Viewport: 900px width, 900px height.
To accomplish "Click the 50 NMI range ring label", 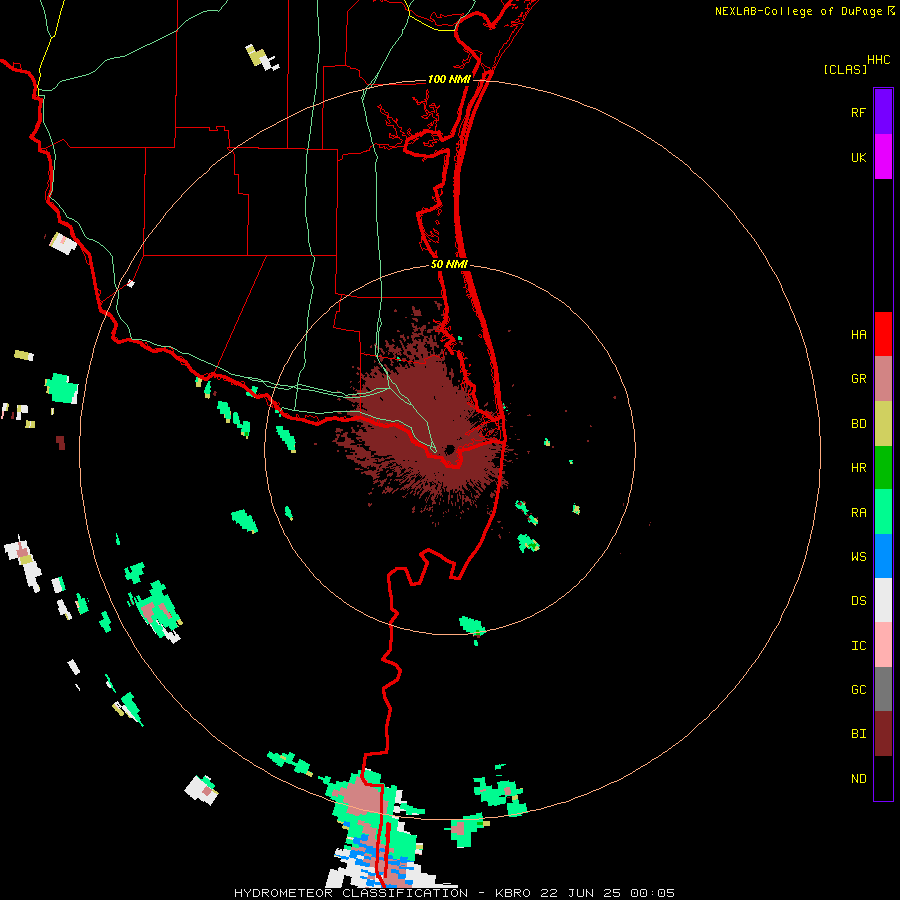I will [x=449, y=264].
